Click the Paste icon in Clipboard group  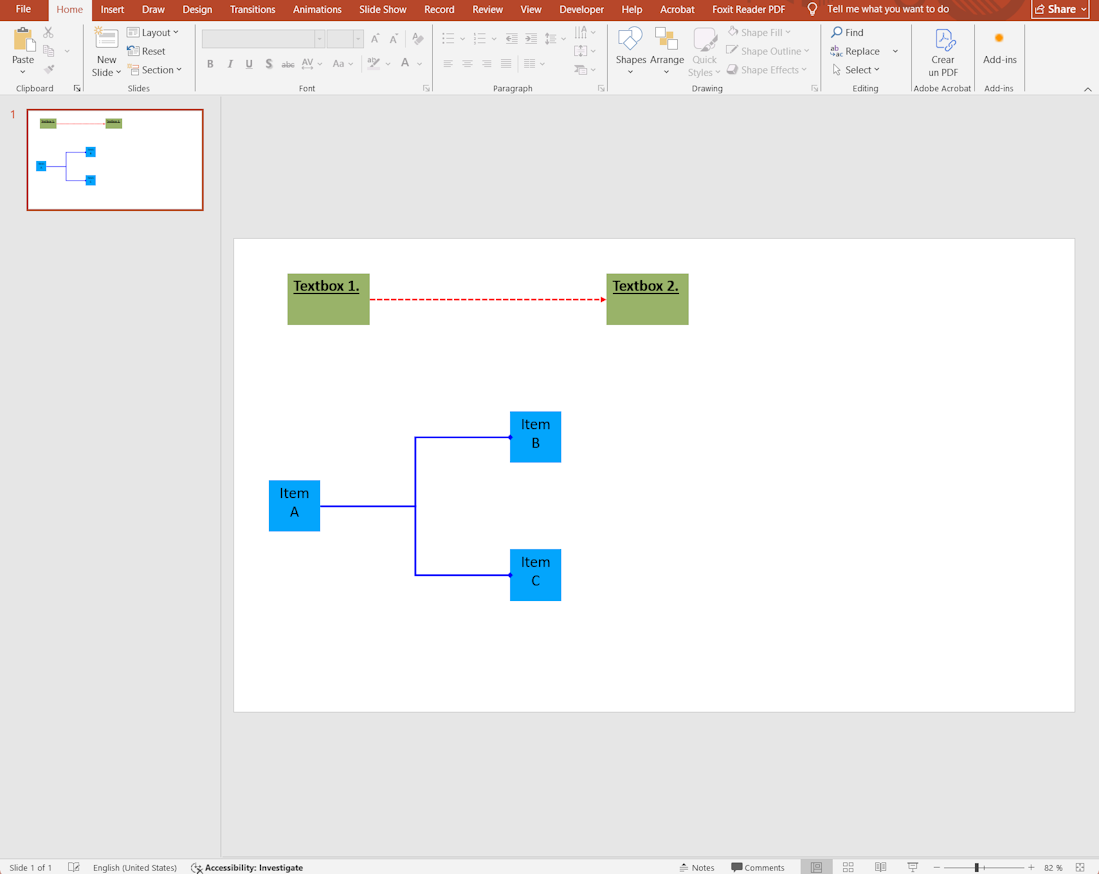(x=22, y=41)
